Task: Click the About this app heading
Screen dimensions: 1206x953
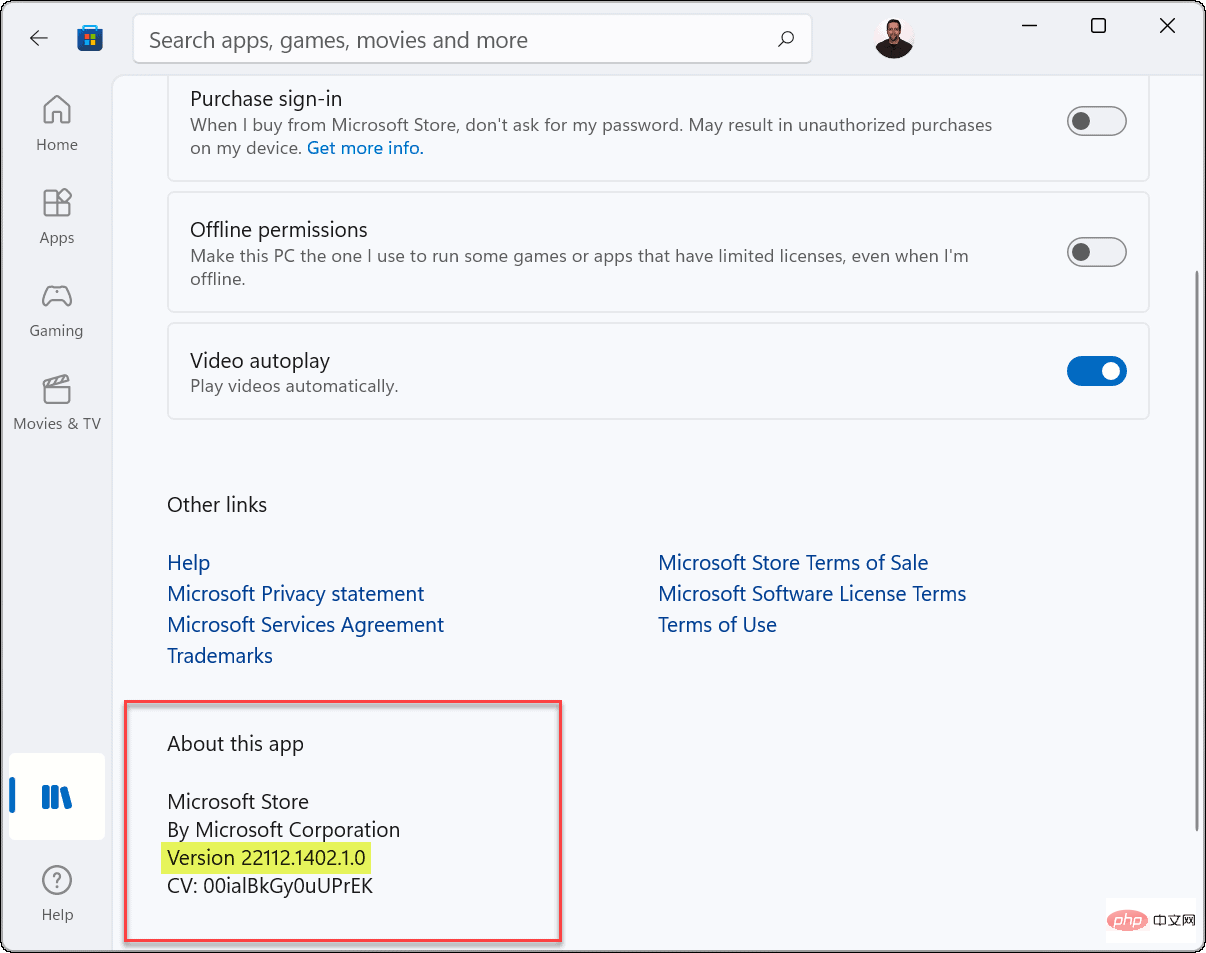Action: click(x=235, y=744)
